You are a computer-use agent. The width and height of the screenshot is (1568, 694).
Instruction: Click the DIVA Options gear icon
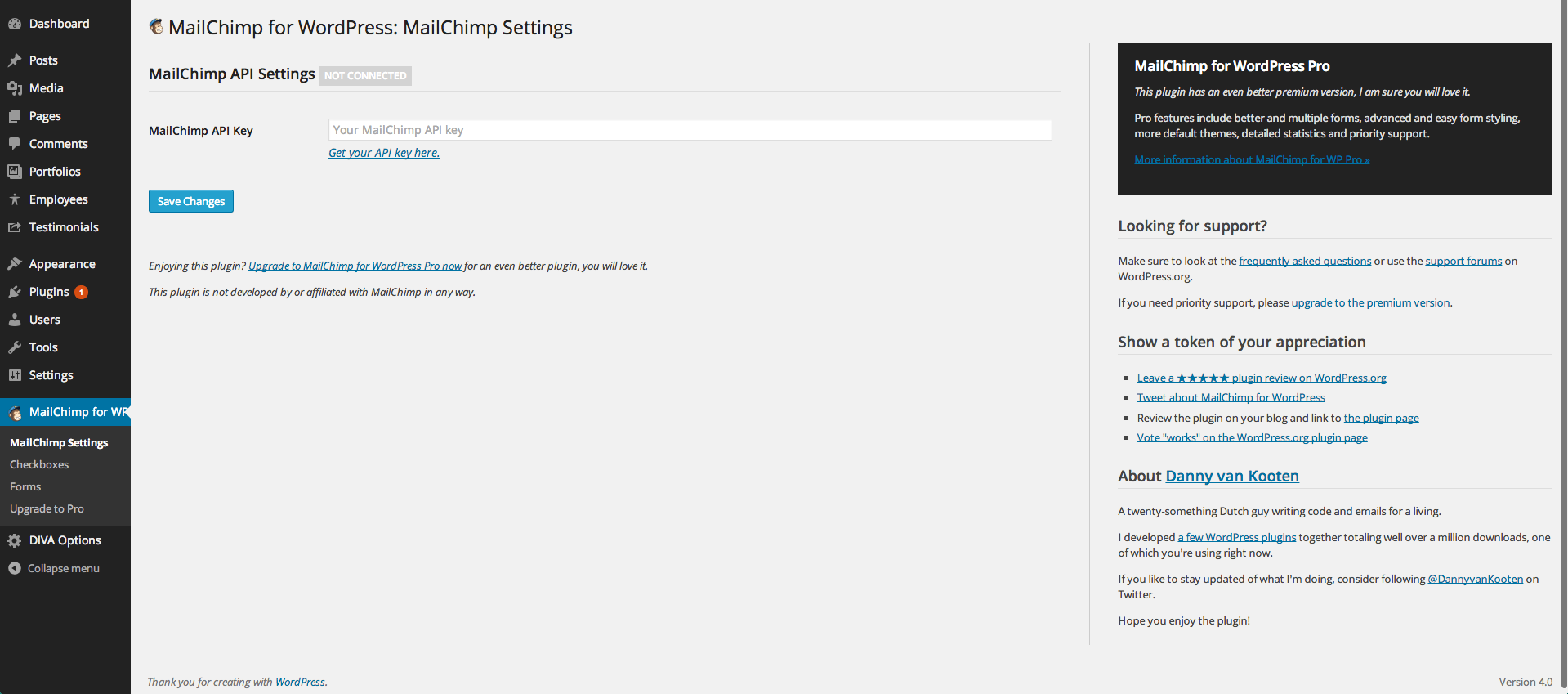click(15, 540)
